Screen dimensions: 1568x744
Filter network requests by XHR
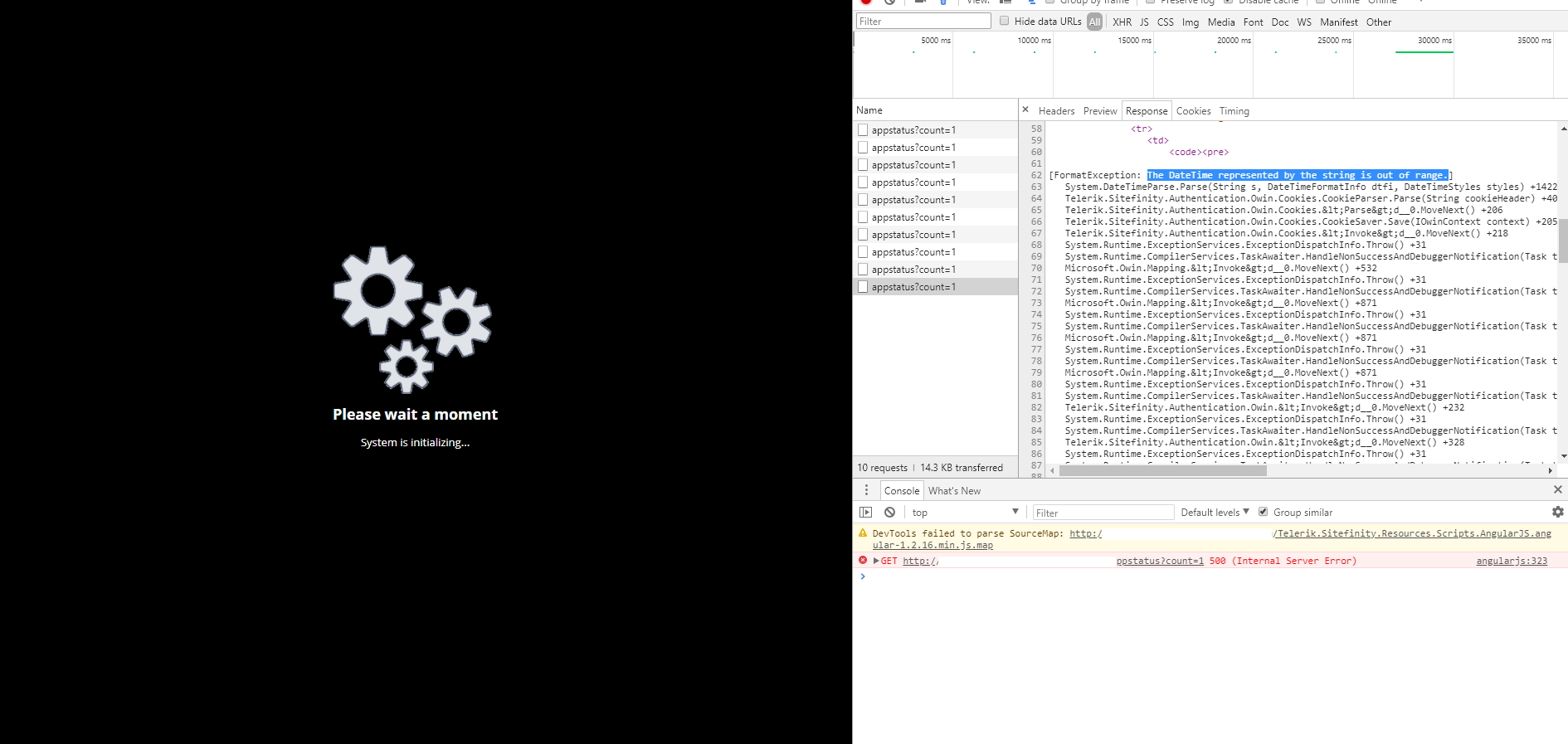pyautogui.click(x=1122, y=22)
